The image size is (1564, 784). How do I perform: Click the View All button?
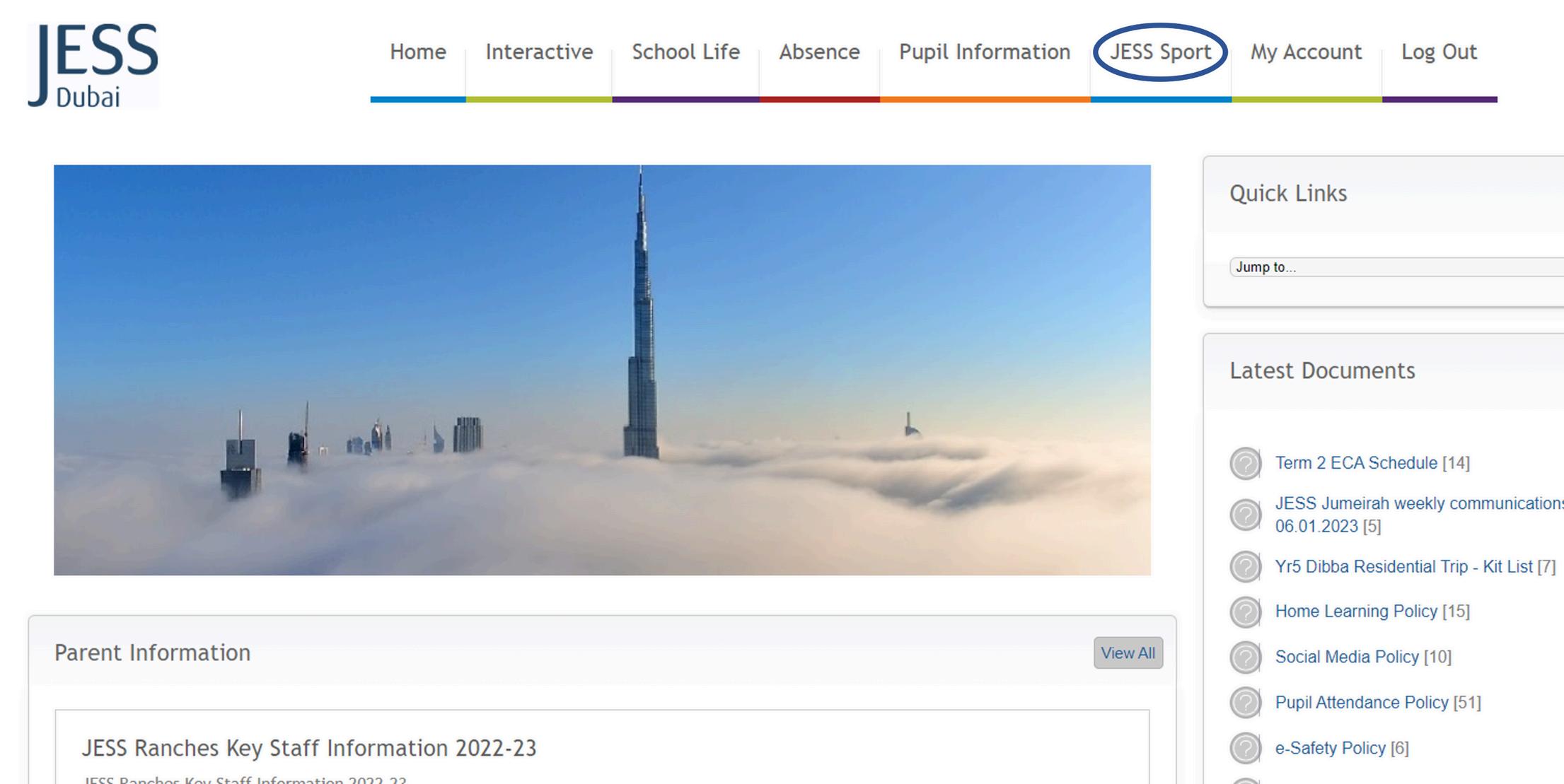[x=1128, y=653]
